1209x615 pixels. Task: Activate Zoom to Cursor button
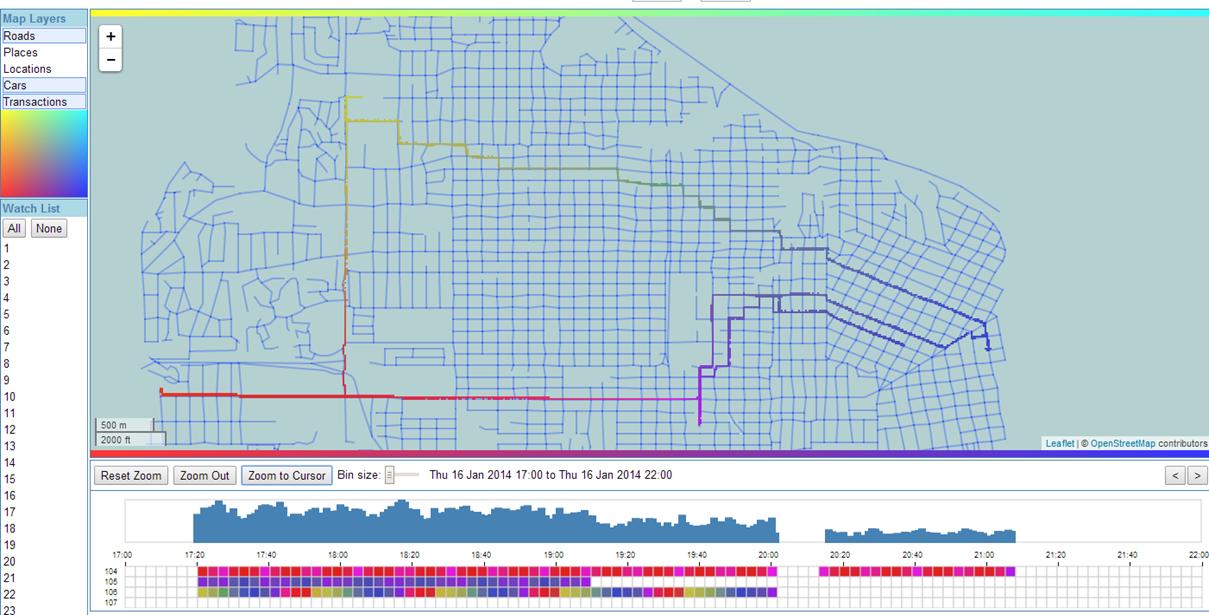tap(287, 476)
